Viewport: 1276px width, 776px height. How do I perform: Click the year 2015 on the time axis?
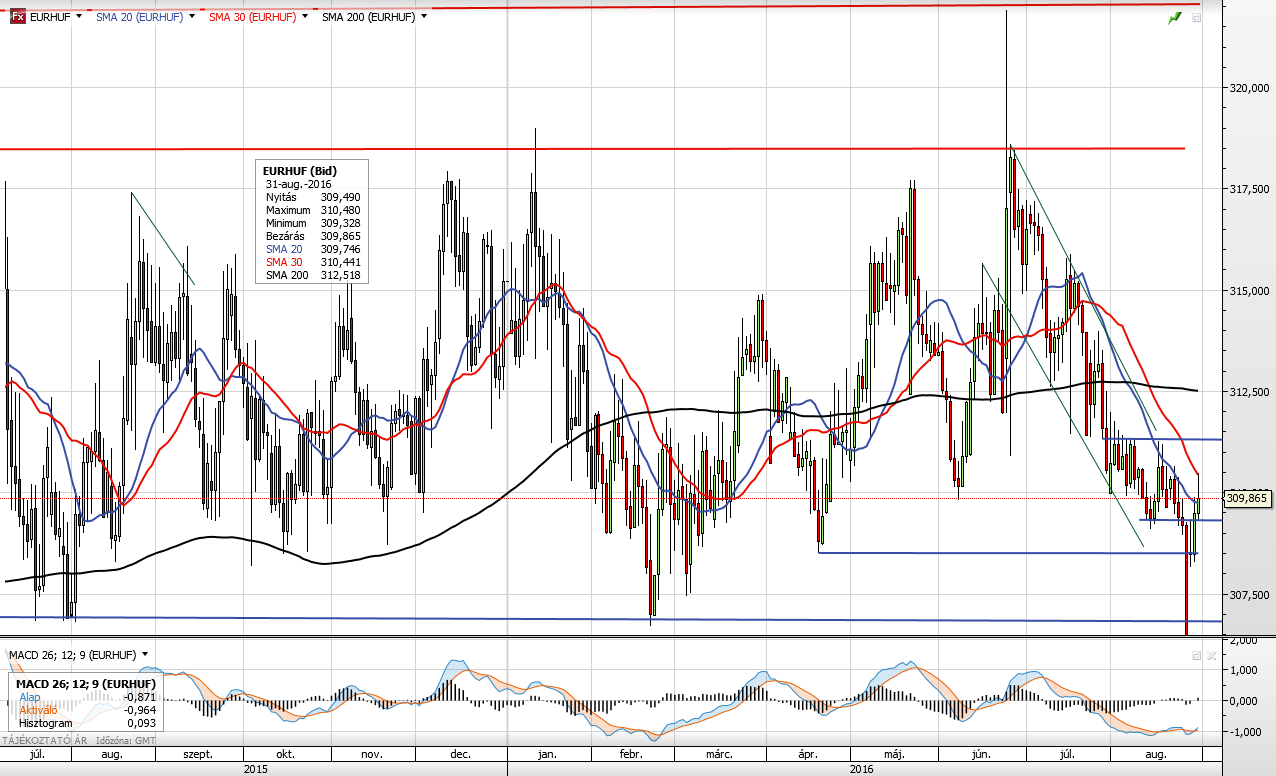click(256, 770)
